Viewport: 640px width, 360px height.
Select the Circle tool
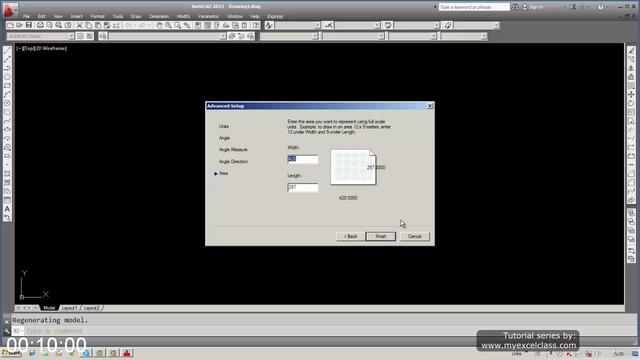click(7, 103)
